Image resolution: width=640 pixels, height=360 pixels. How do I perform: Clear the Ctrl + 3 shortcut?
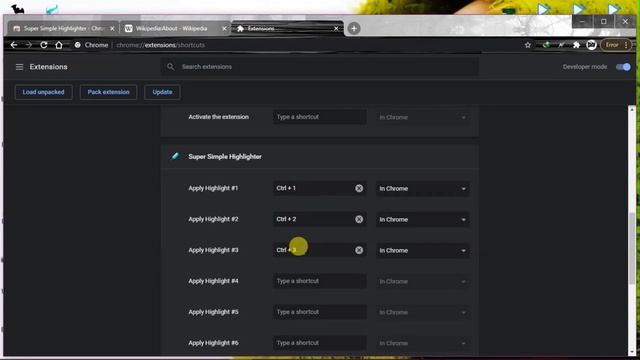(359, 250)
